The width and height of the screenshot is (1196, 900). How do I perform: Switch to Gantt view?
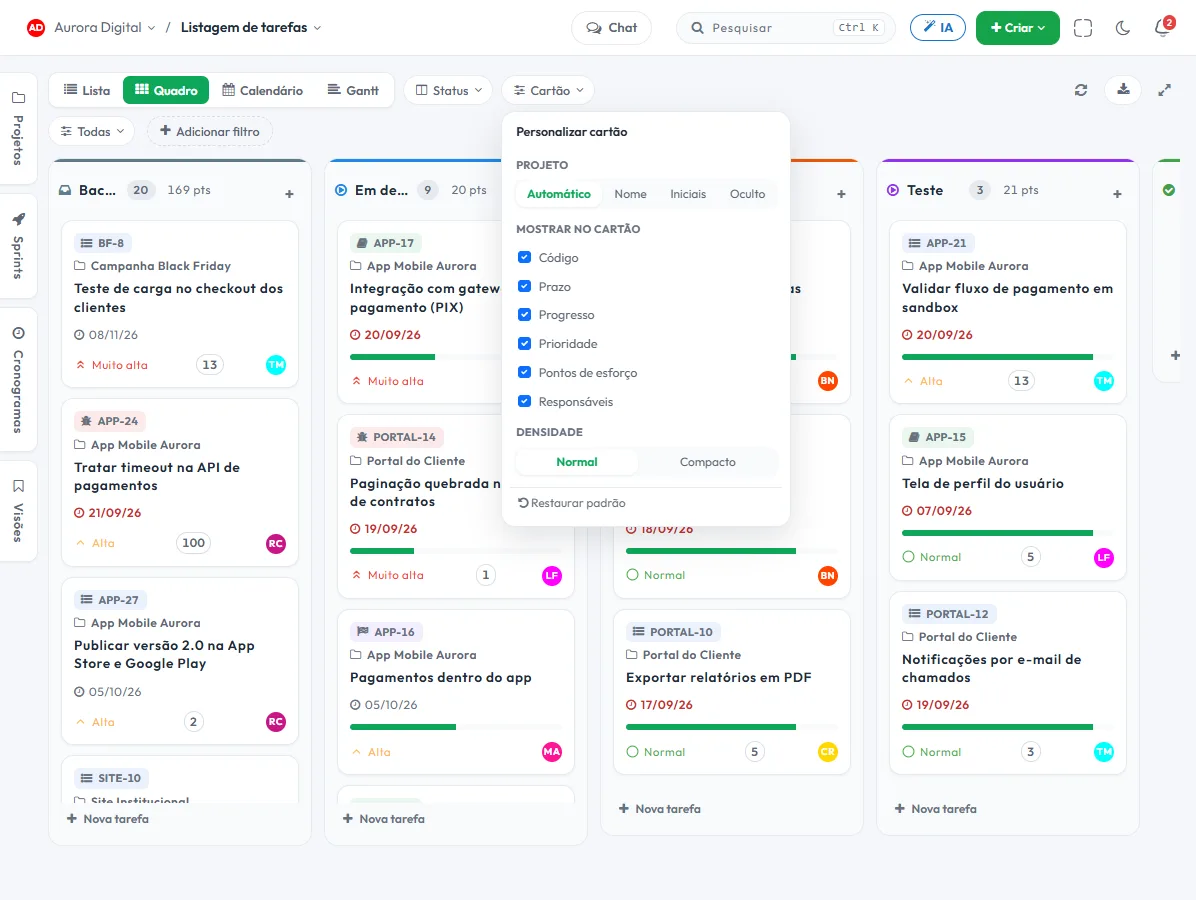point(353,90)
